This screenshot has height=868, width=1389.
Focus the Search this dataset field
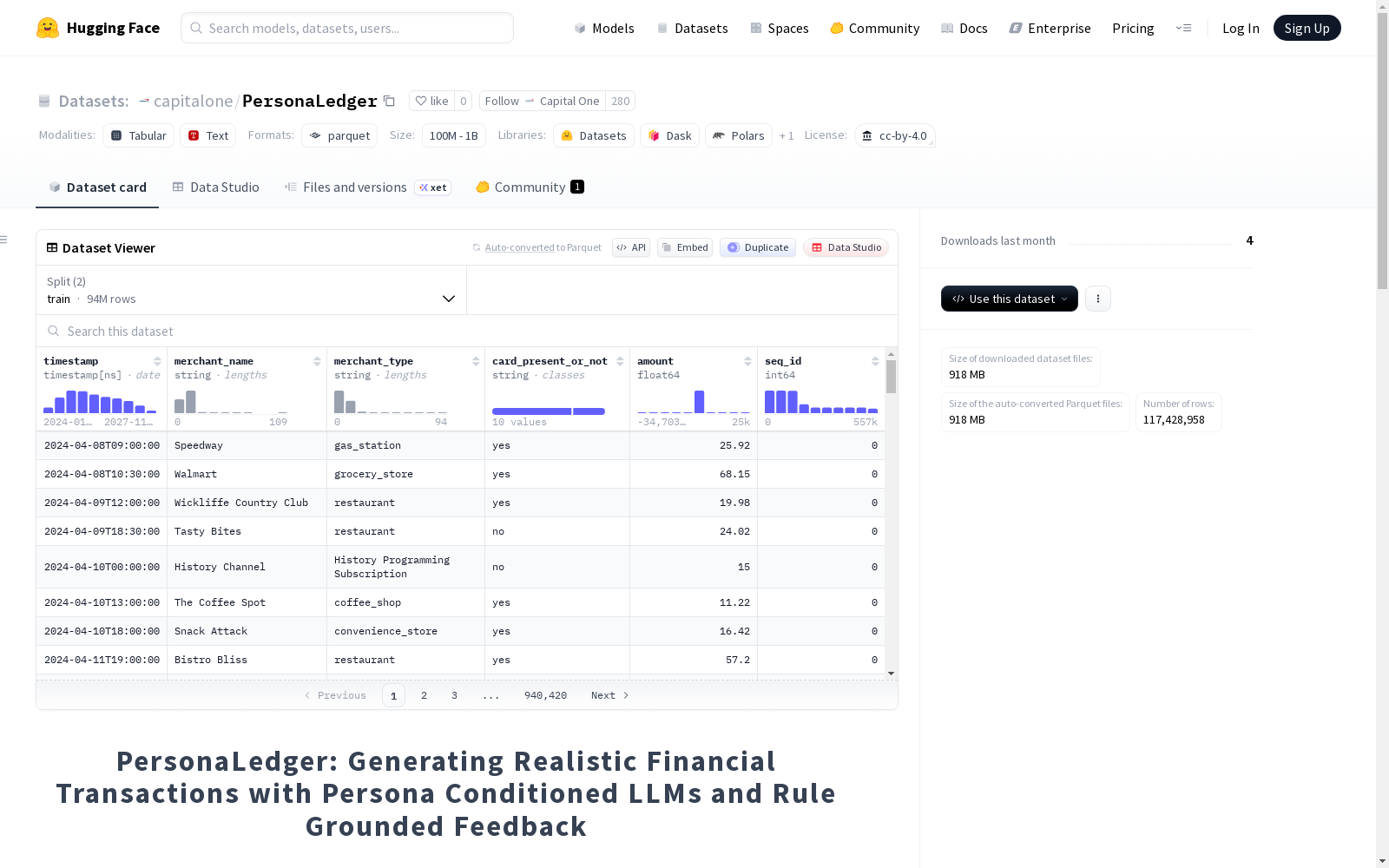click(x=467, y=331)
